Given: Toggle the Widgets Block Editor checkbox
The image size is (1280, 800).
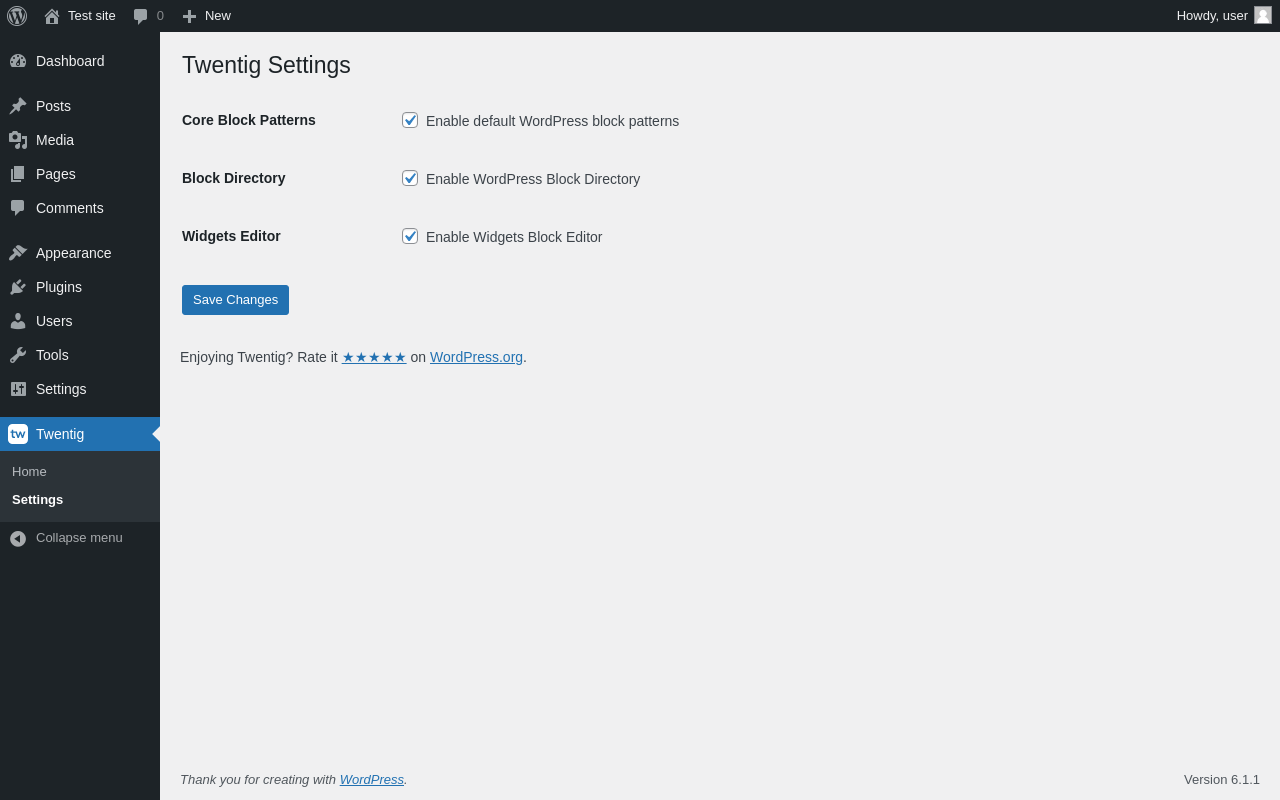Looking at the screenshot, I should tap(410, 236).
